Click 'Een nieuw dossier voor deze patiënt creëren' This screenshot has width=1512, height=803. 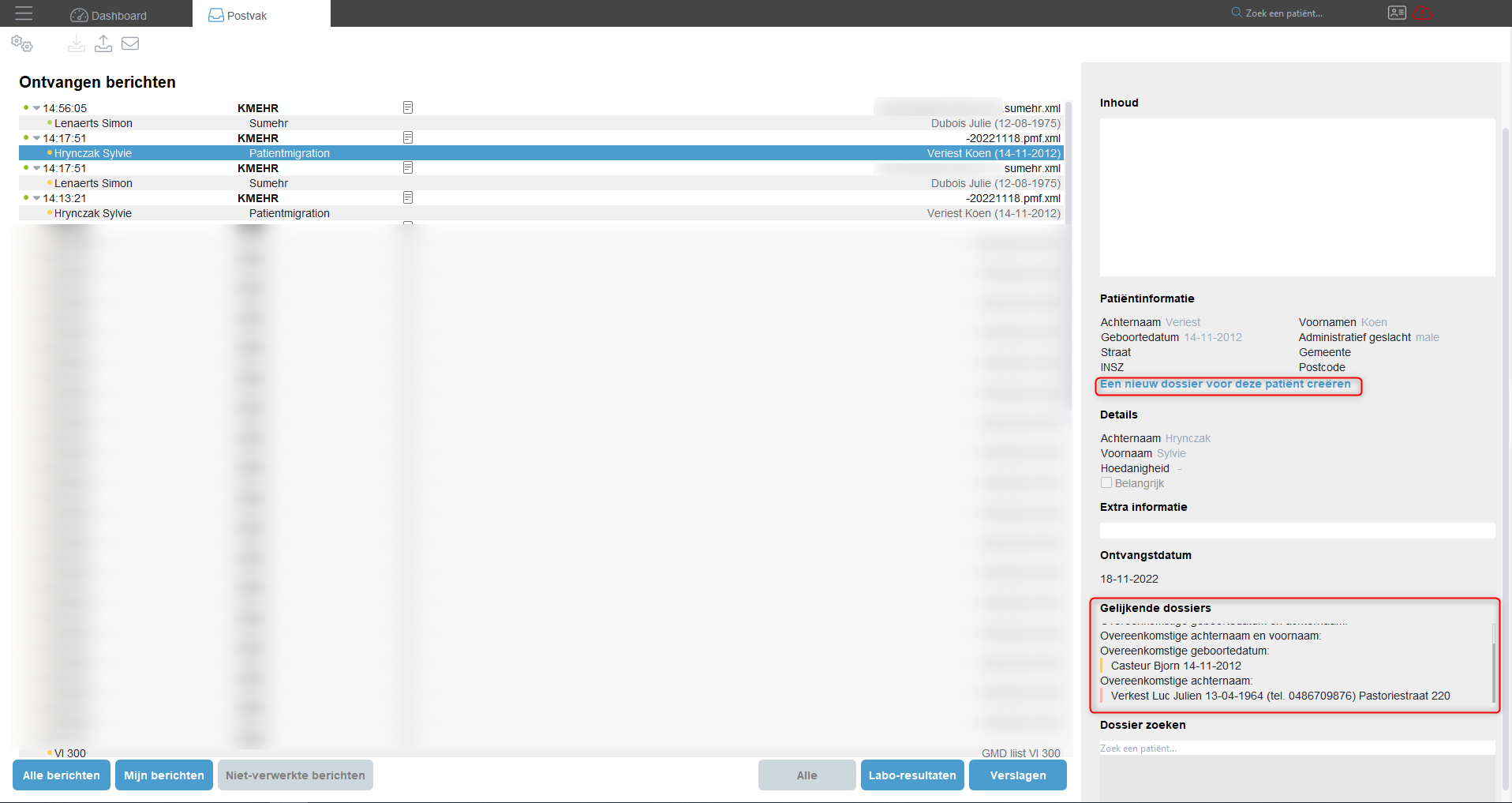pyautogui.click(x=1226, y=385)
